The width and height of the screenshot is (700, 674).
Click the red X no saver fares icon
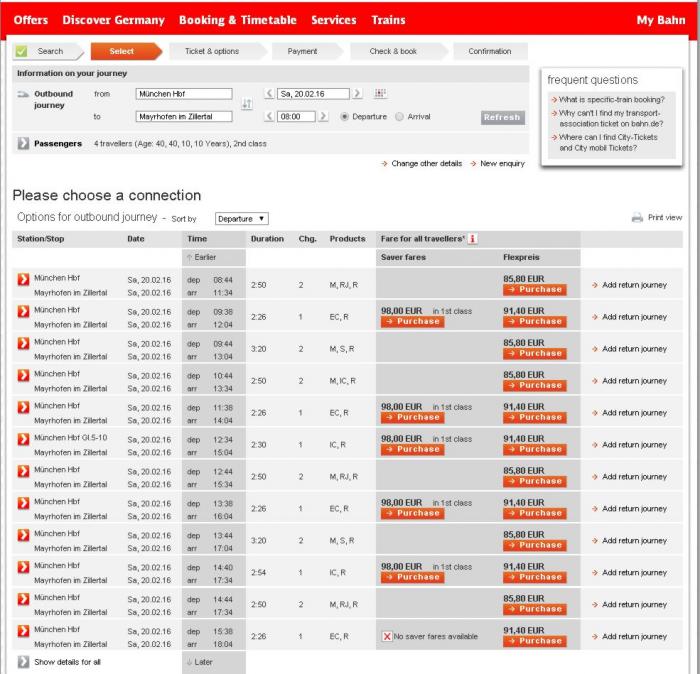point(387,637)
